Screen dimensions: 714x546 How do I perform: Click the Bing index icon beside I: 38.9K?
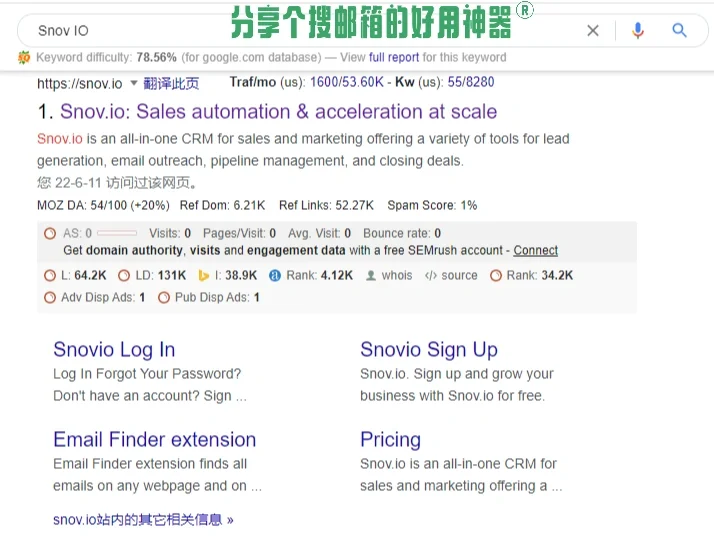pos(204,276)
